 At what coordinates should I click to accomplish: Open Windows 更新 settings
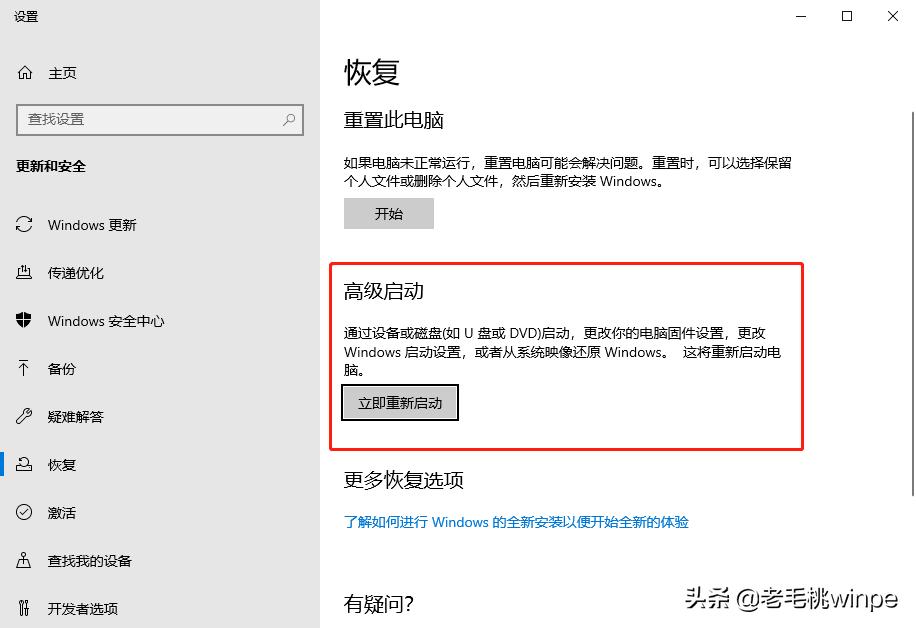point(90,225)
